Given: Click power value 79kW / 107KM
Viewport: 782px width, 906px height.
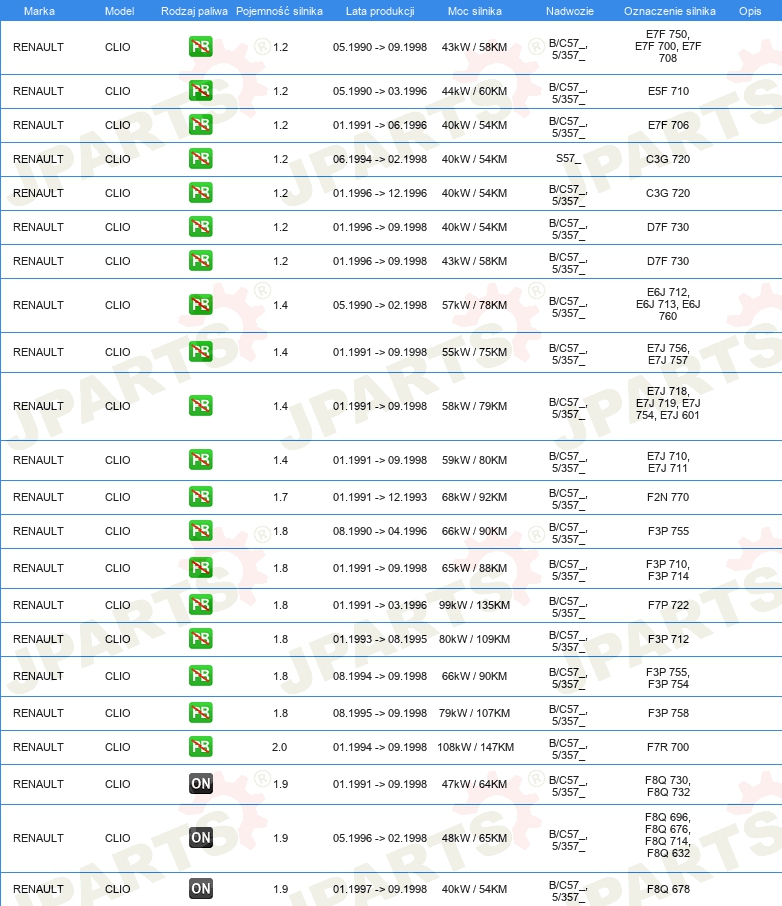Looking at the screenshot, I should pos(475,713).
